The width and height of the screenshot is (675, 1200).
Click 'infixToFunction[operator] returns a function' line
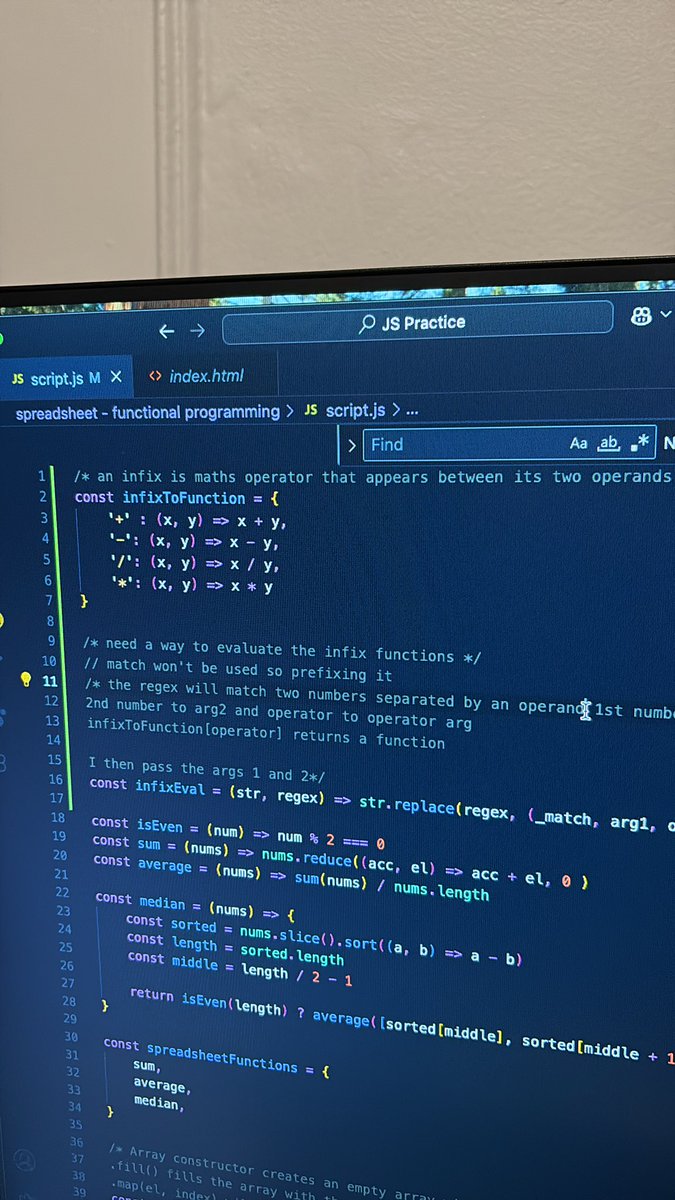point(266,737)
